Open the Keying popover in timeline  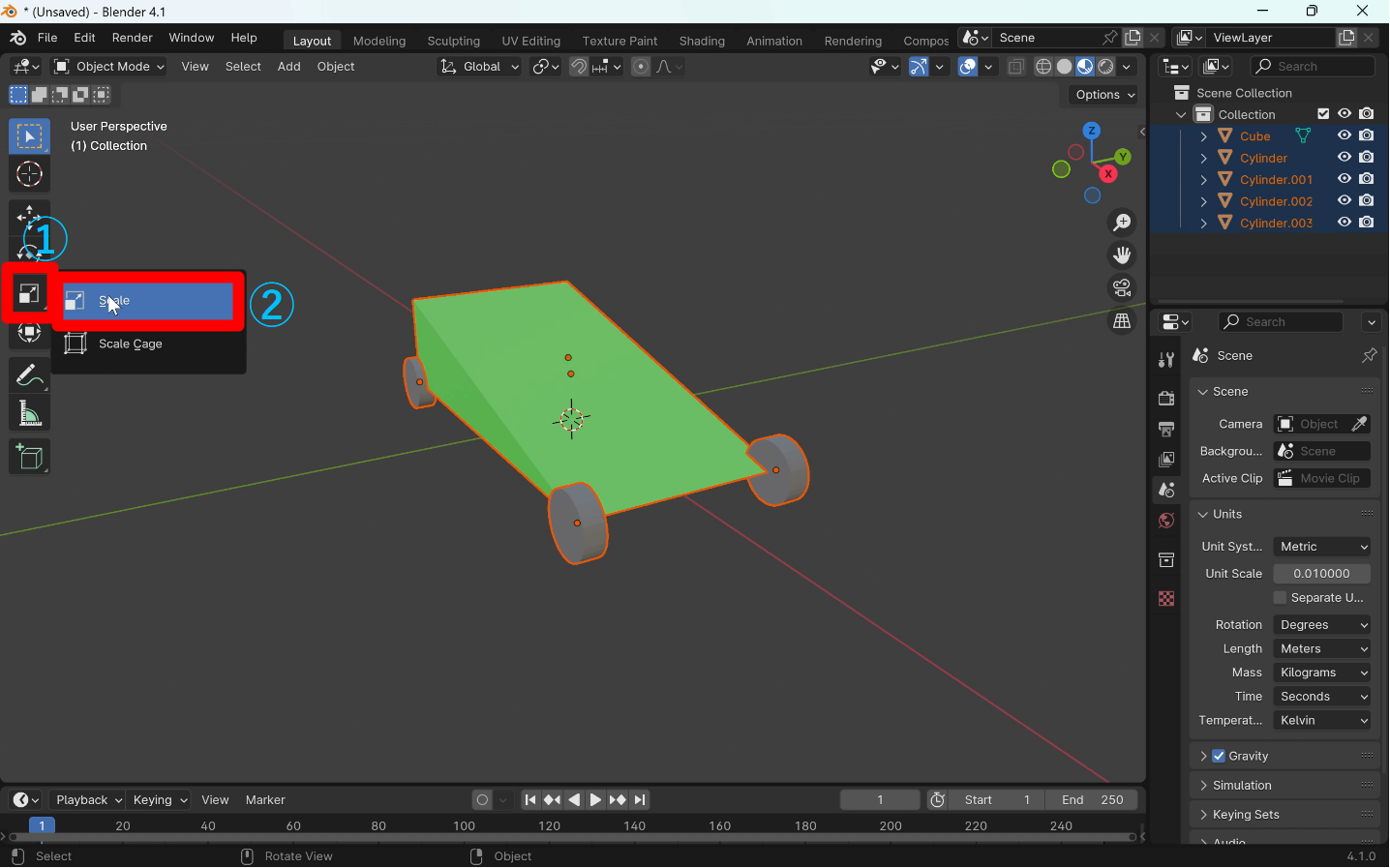coord(160,800)
